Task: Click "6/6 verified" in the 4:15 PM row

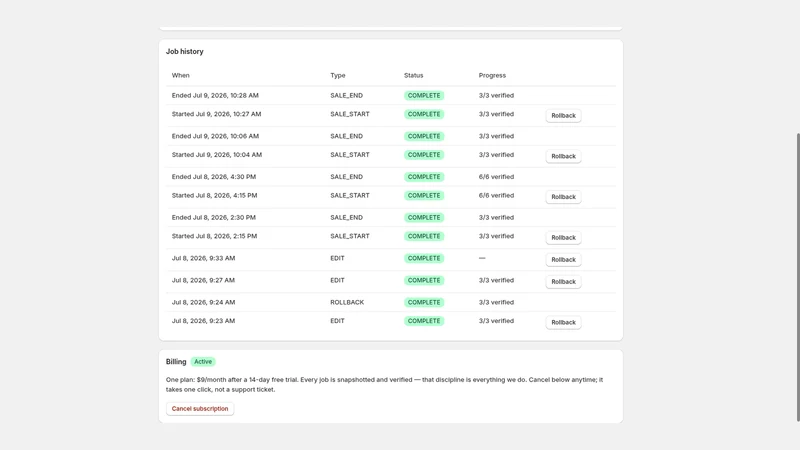Action: tap(496, 195)
